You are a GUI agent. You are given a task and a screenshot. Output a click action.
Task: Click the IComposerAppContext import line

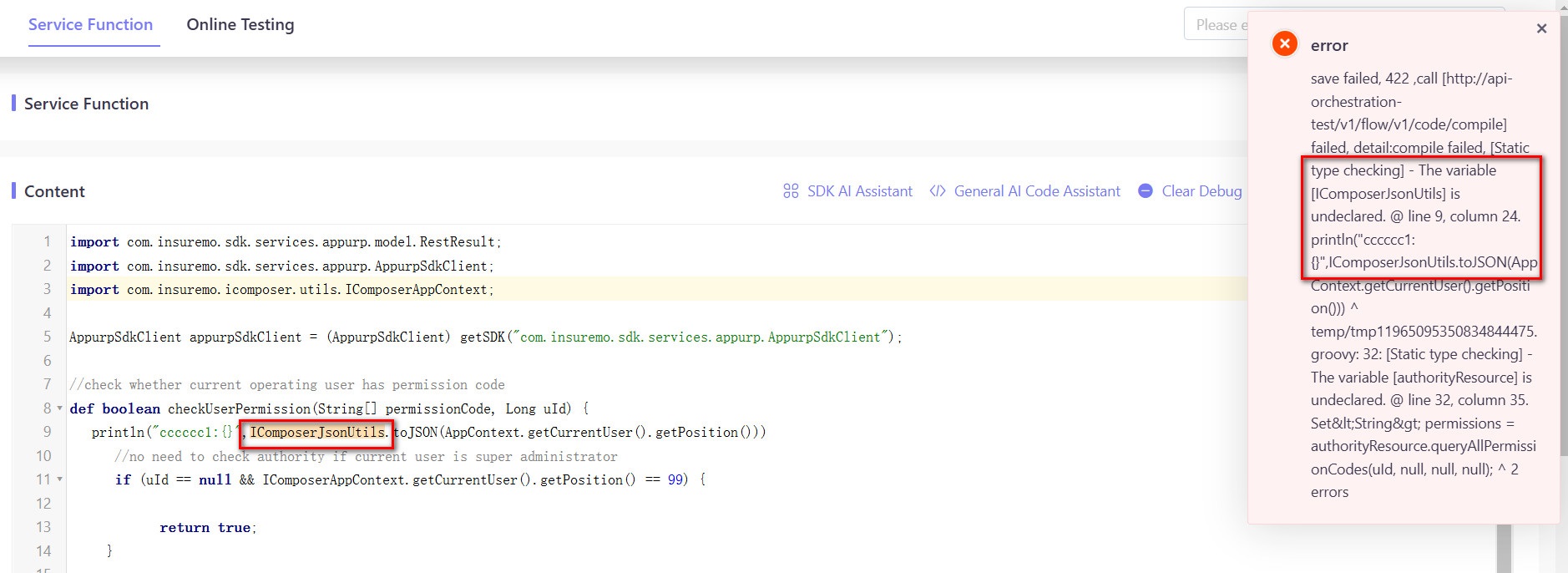pos(281,290)
